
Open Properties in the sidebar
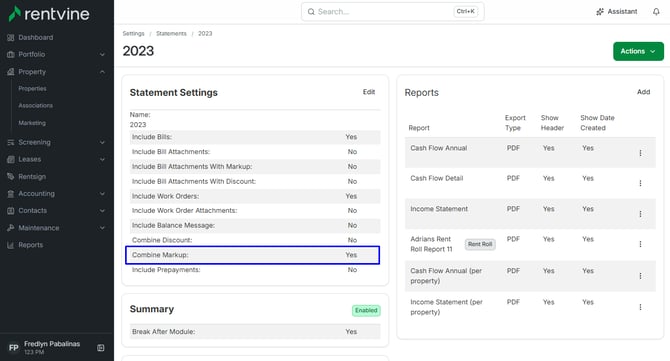(x=32, y=88)
